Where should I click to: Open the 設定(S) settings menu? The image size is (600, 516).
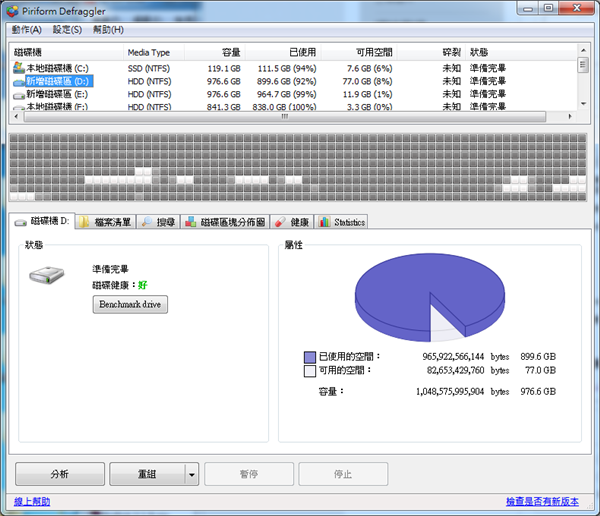[67, 30]
